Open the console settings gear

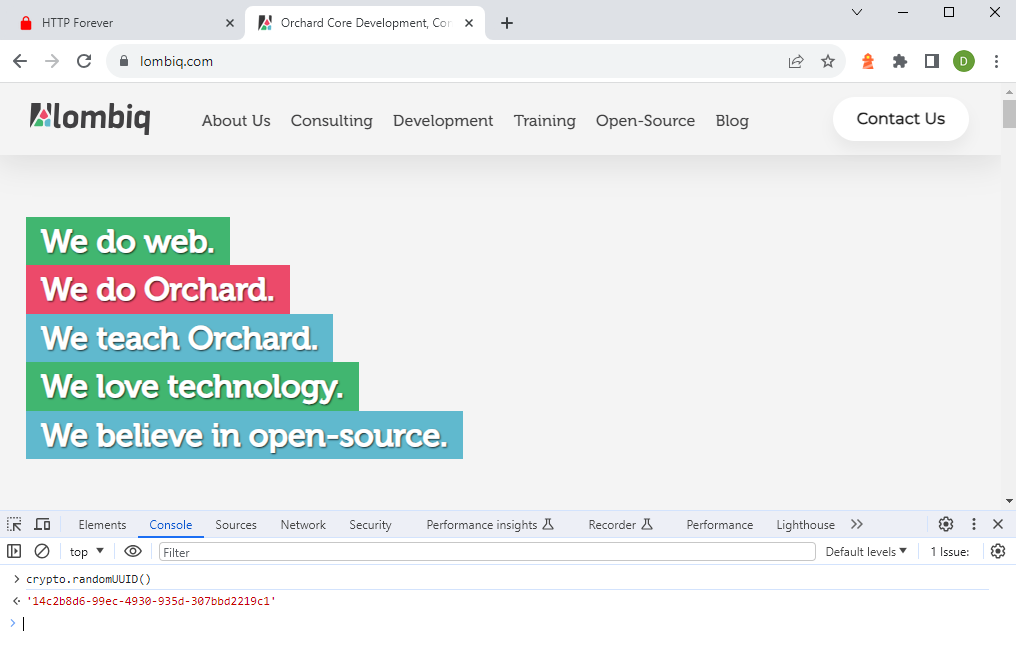[998, 551]
